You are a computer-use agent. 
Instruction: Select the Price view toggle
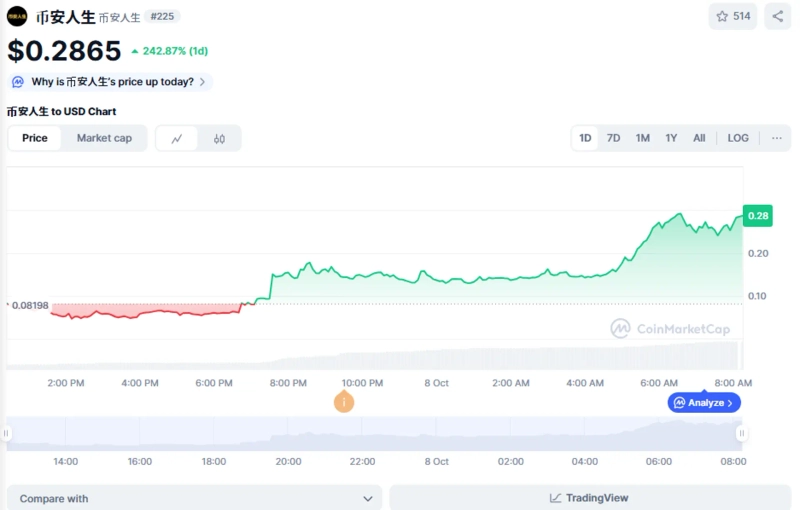(x=35, y=138)
